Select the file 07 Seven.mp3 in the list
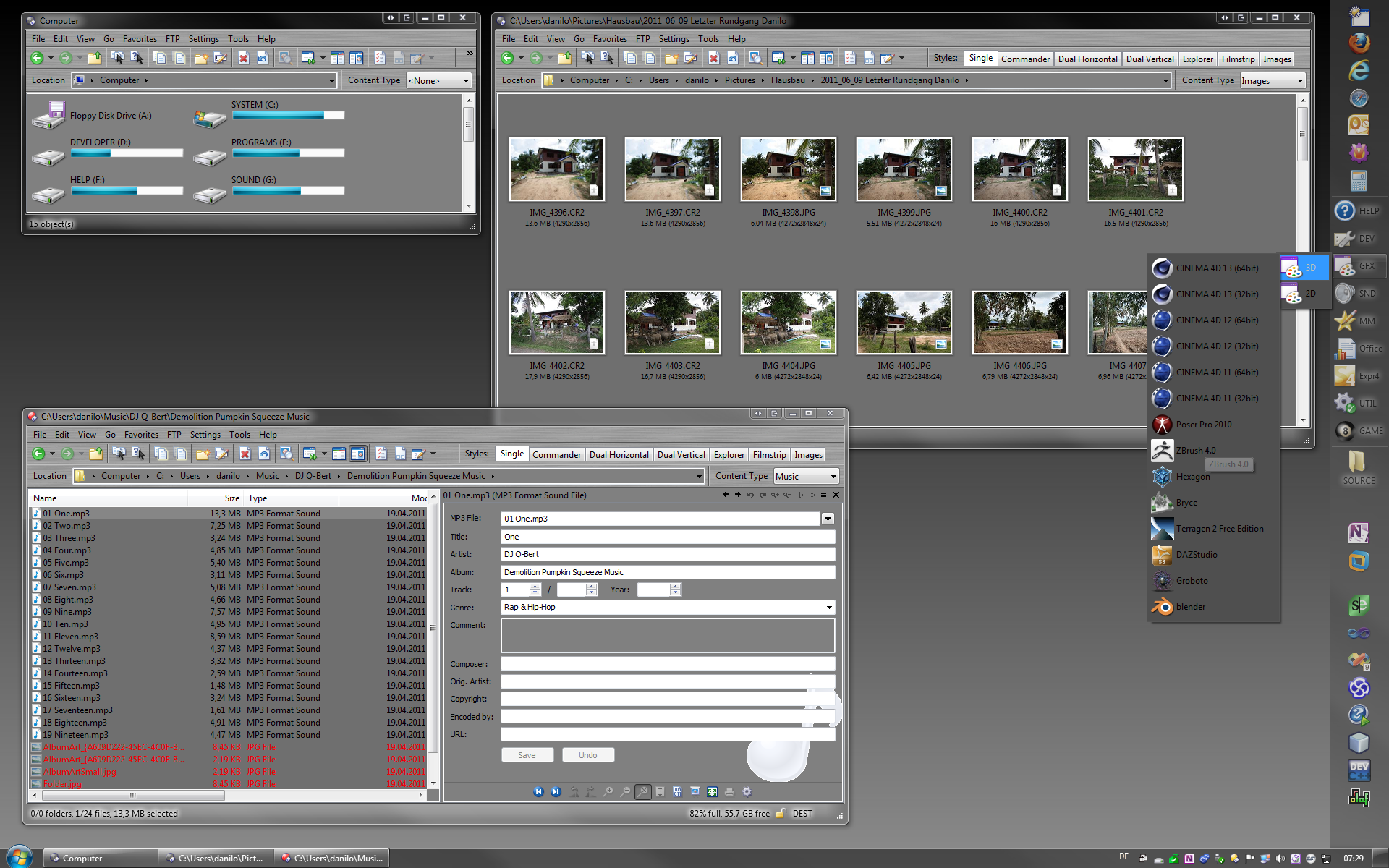Image resolution: width=1389 pixels, height=868 pixels. (69, 587)
